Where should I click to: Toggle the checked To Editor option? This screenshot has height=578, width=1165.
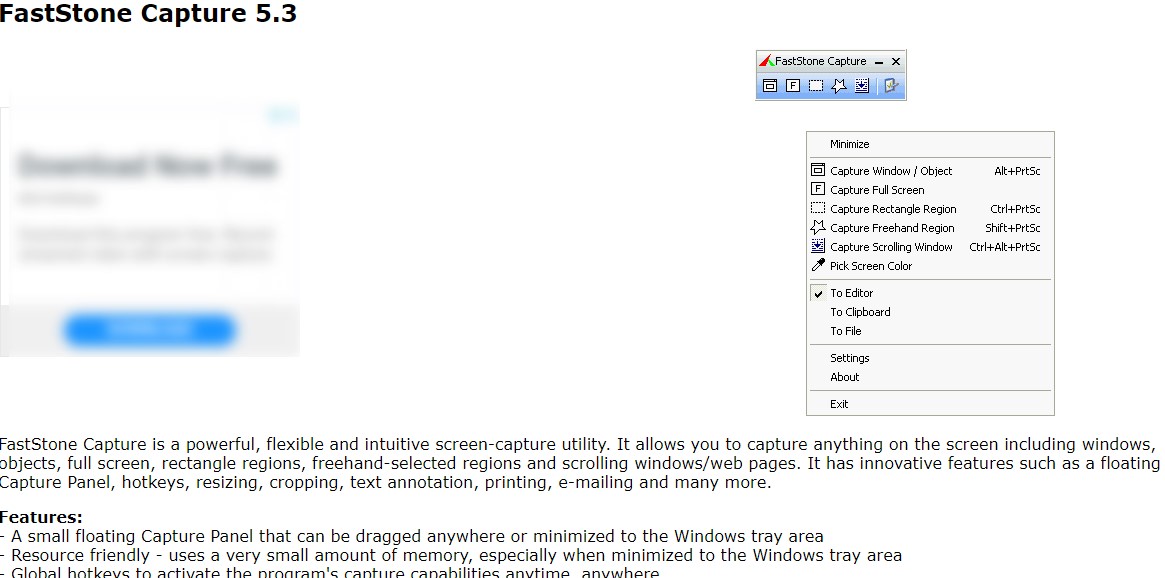(930, 293)
